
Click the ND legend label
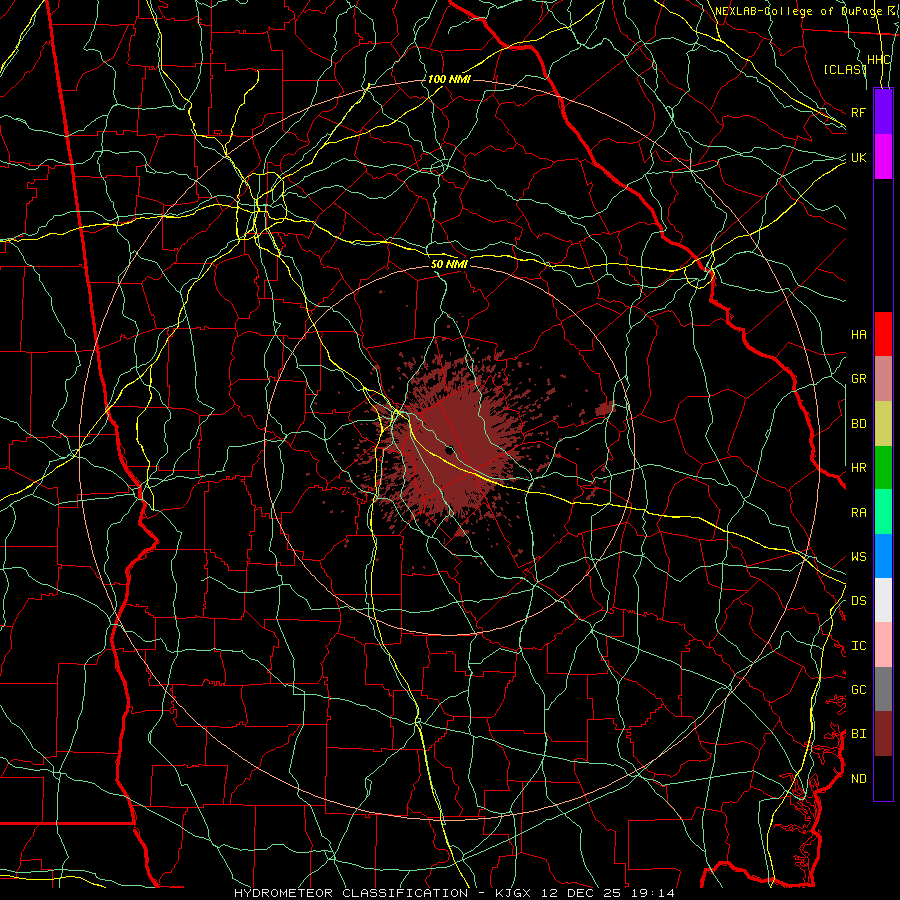coord(858,778)
